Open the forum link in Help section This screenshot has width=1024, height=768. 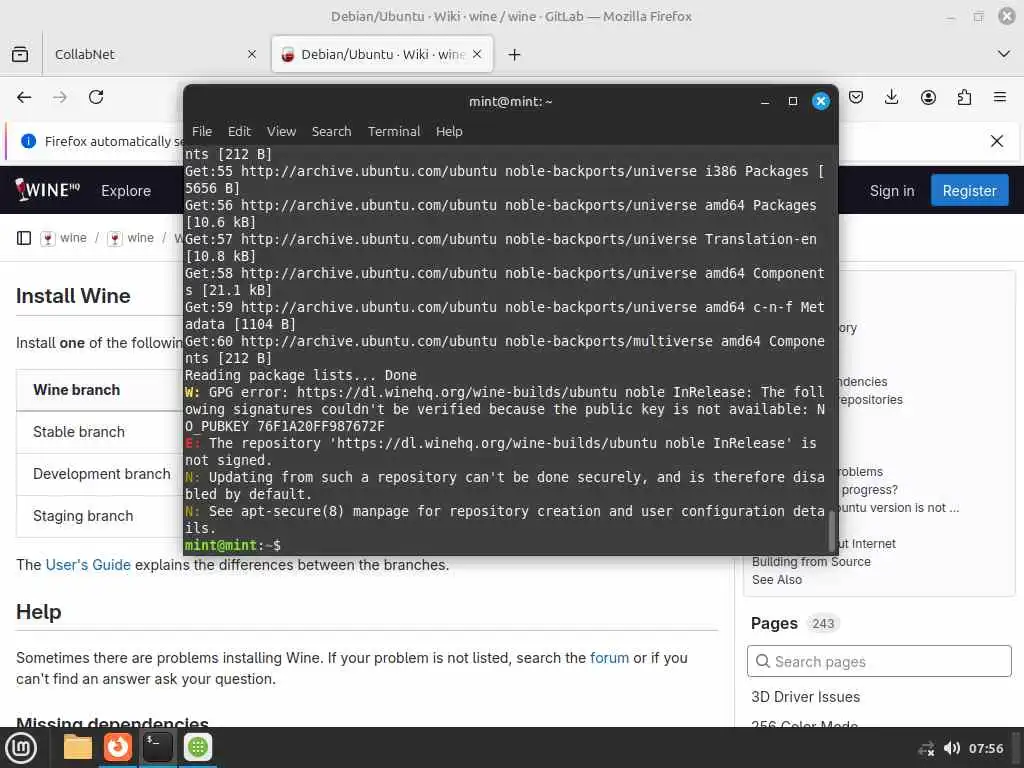[x=609, y=658]
